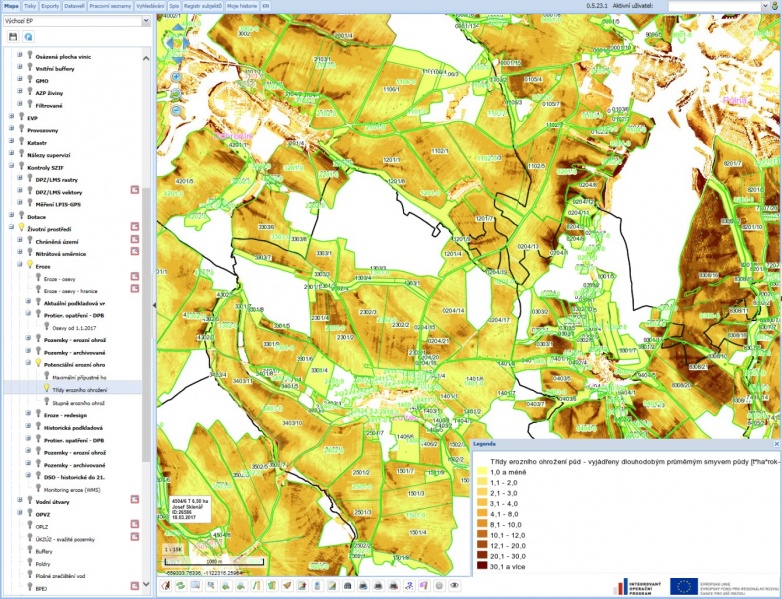Click legend icon beside DPZ/LMS vektory

(x=134, y=190)
